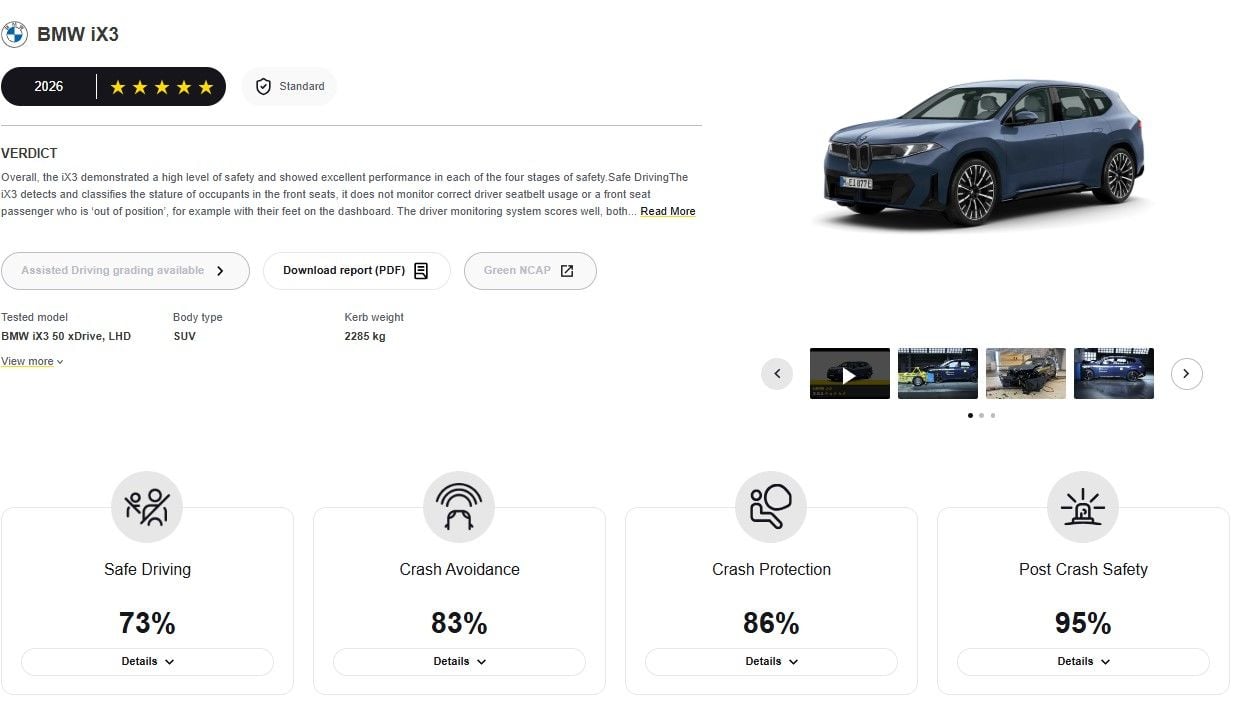Expand Safe Driving Details dropdown
The width and height of the screenshot is (1249, 704).
(x=147, y=661)
